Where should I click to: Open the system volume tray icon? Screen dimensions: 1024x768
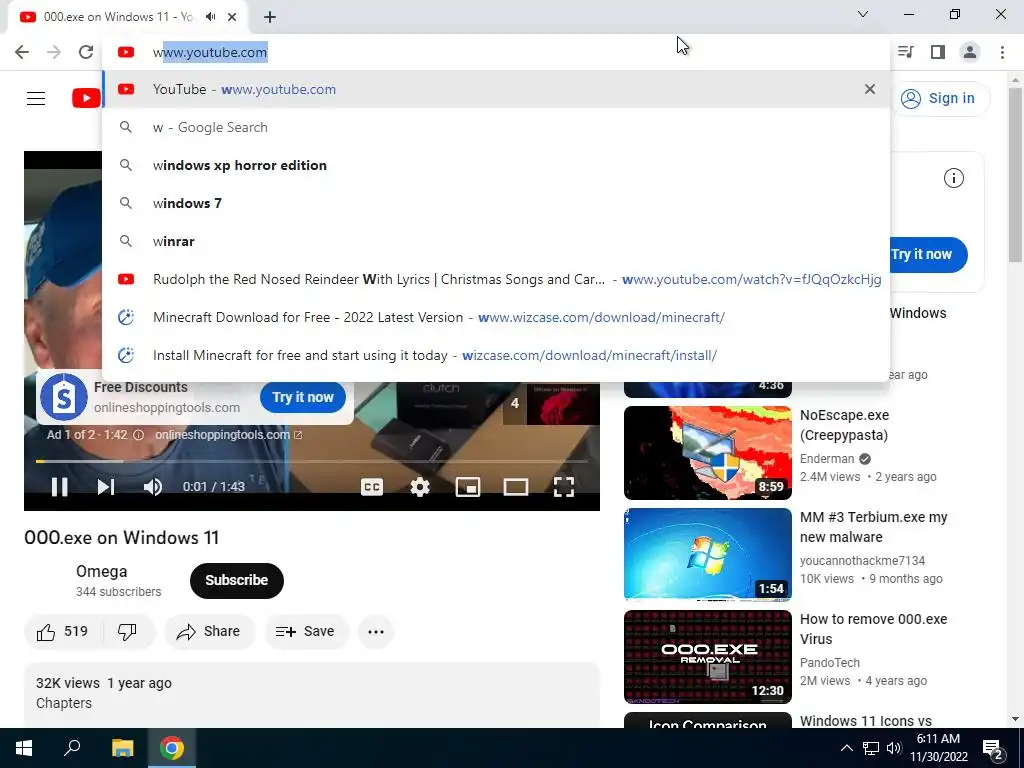[894, 748]
